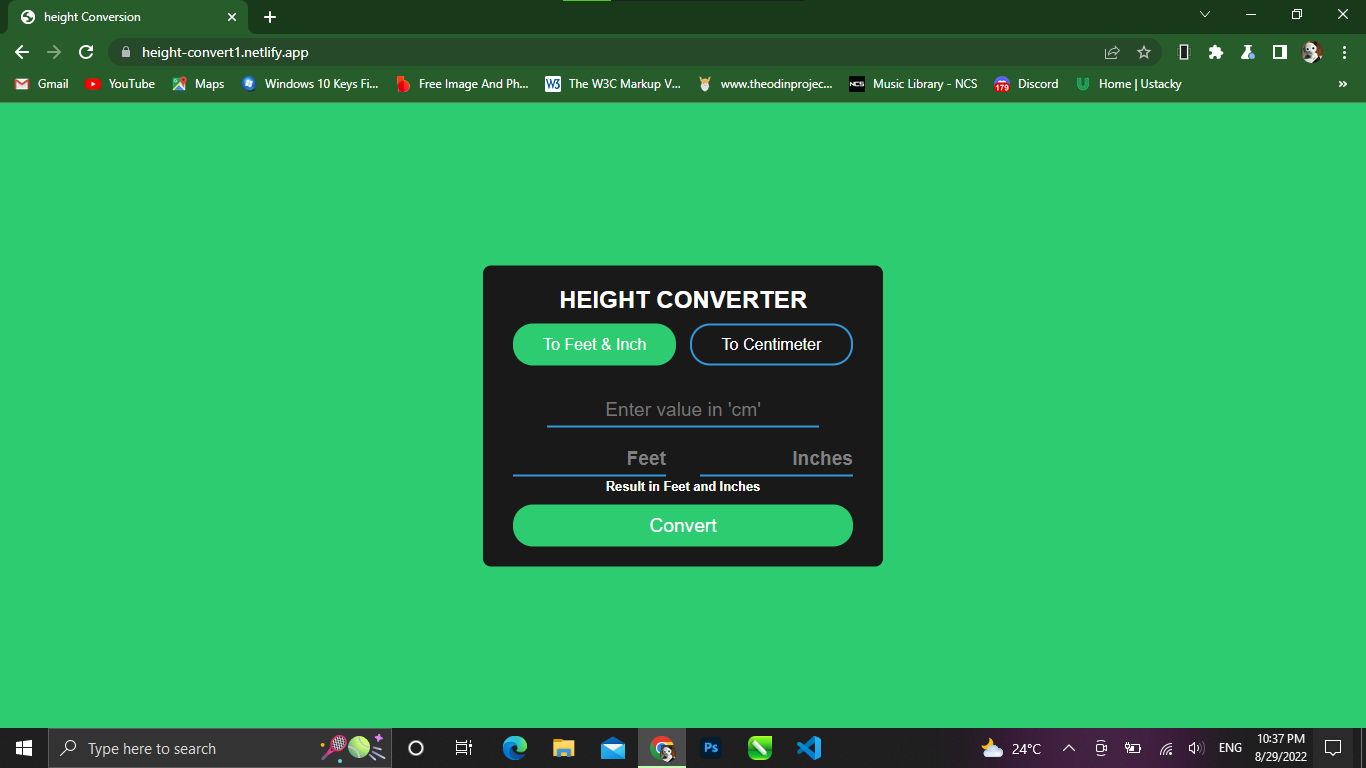Bookmark this page via the star icon
This screenshot has height=768, width=1366.
click(1143, 52)
